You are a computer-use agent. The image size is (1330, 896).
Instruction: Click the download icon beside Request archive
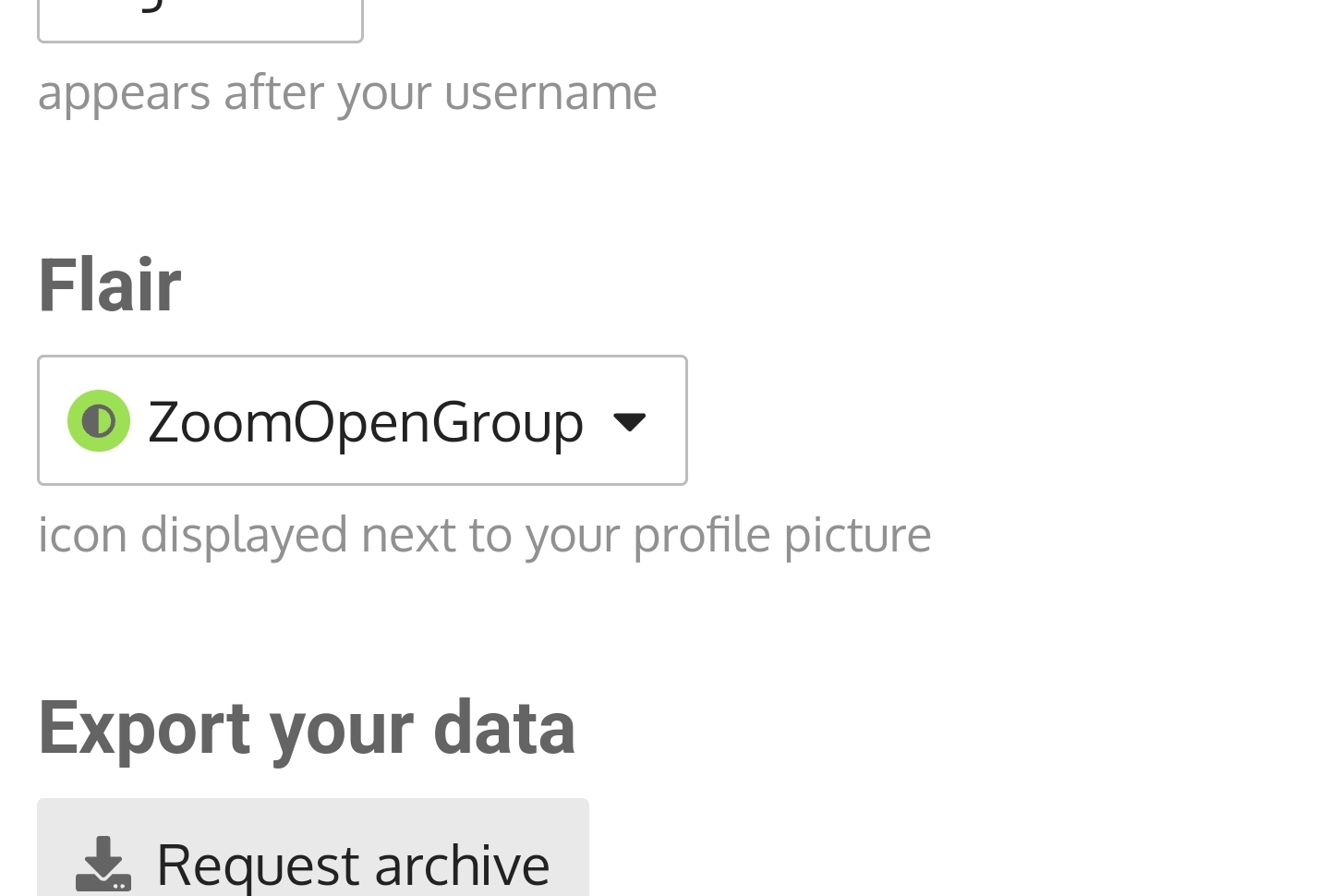(x=103, y=864)
